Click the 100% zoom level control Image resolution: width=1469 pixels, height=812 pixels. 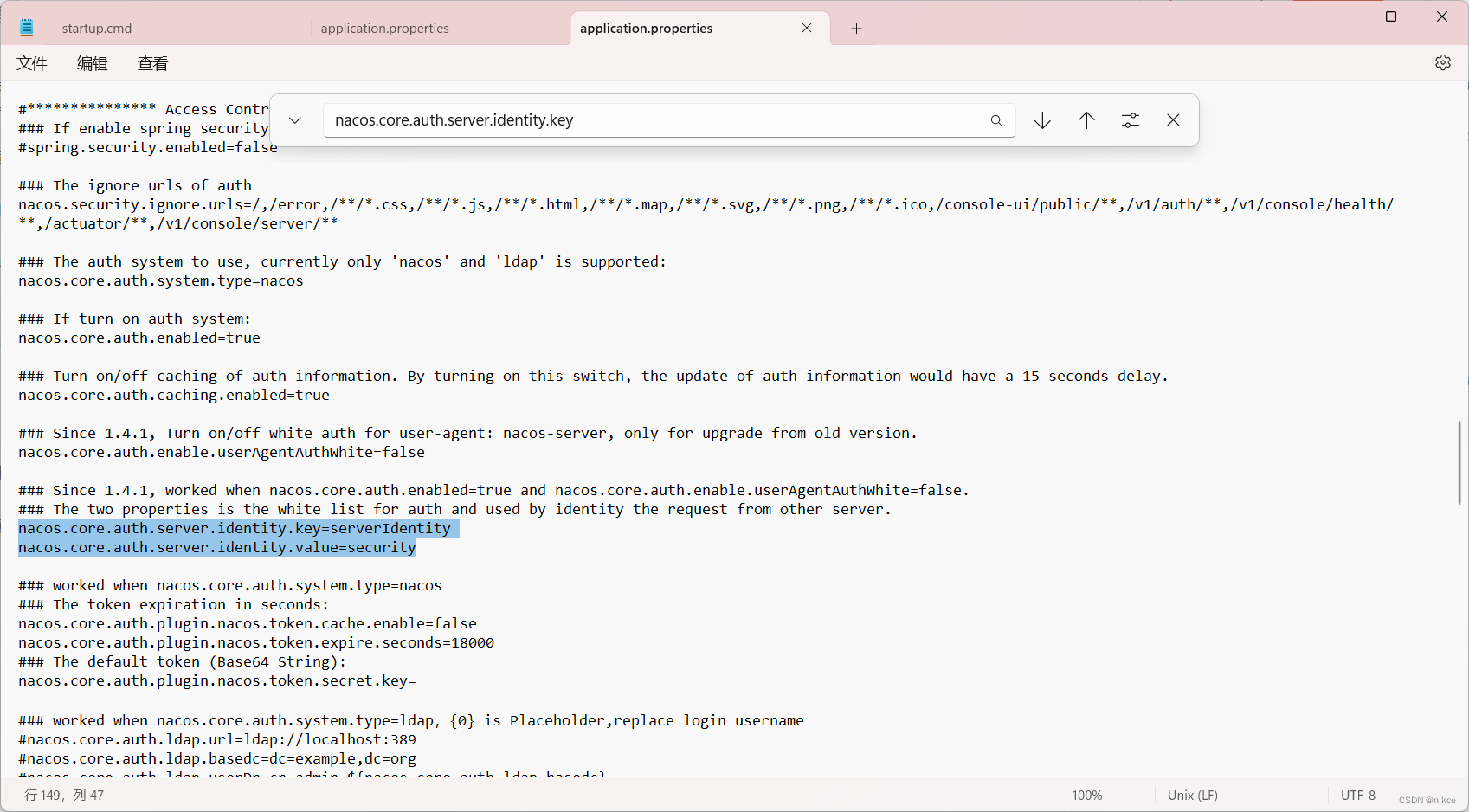click(x=1086, y=795)
